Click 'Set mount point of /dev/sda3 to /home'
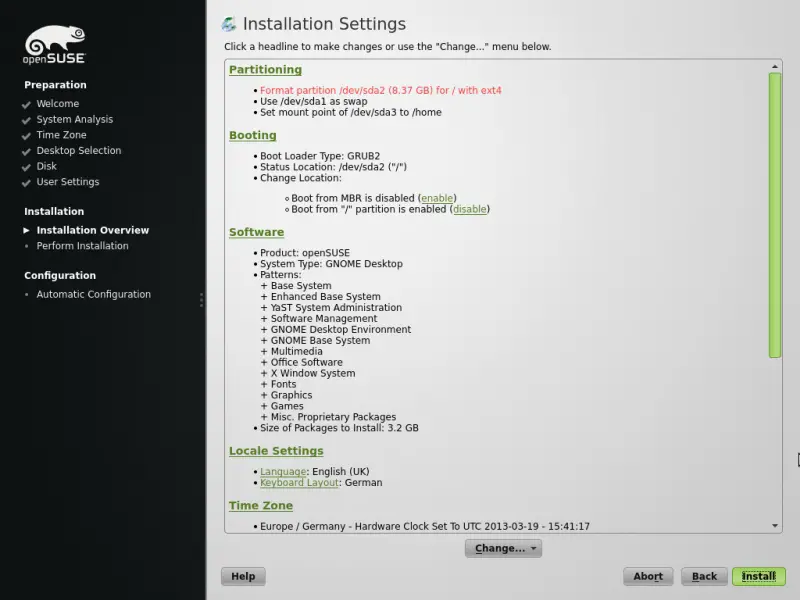The height and width of the screenshot is (600, 800). [351, 112]
